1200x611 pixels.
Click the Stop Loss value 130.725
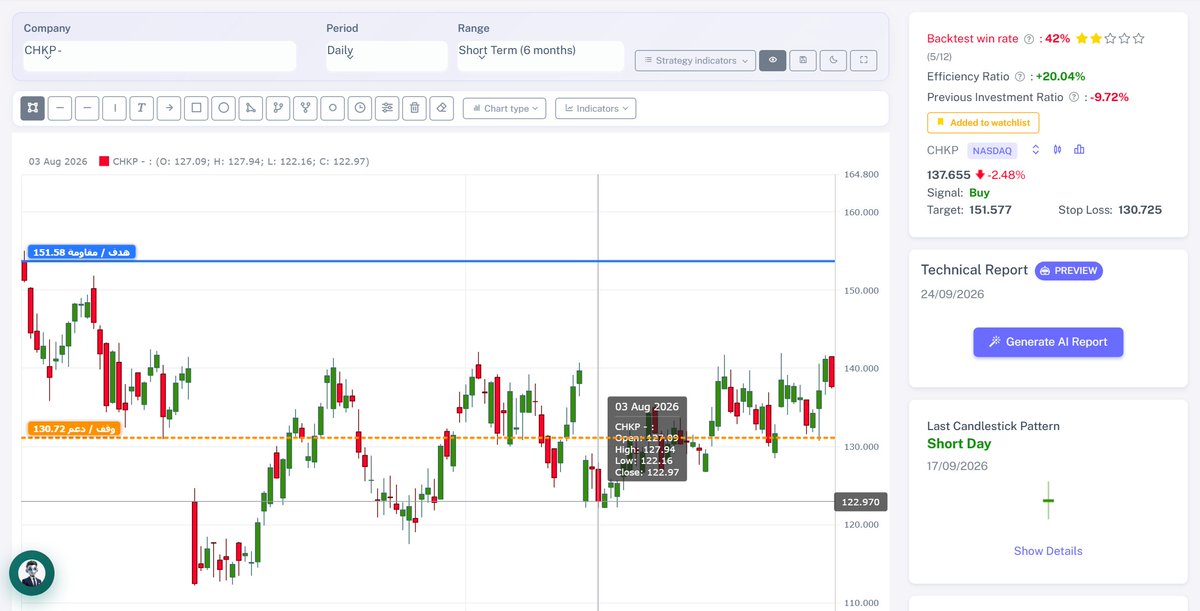(1140, 210)
